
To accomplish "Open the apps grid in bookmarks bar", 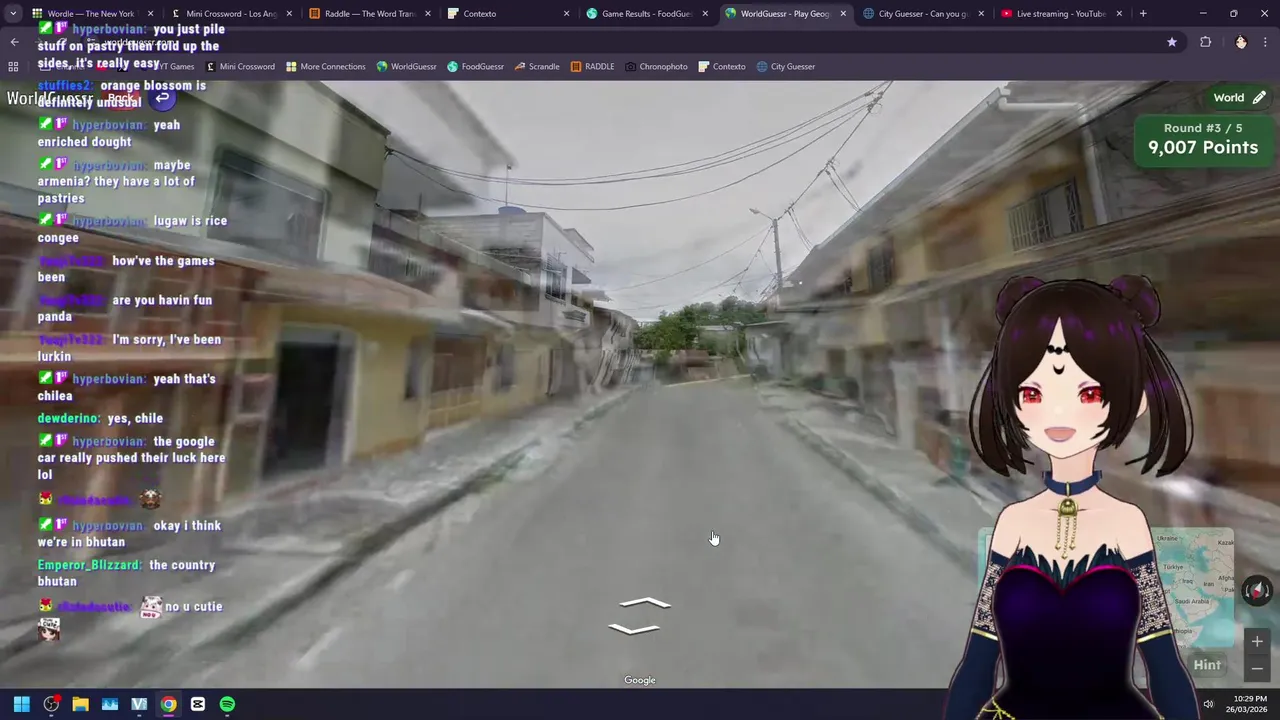I will point(13,66).
